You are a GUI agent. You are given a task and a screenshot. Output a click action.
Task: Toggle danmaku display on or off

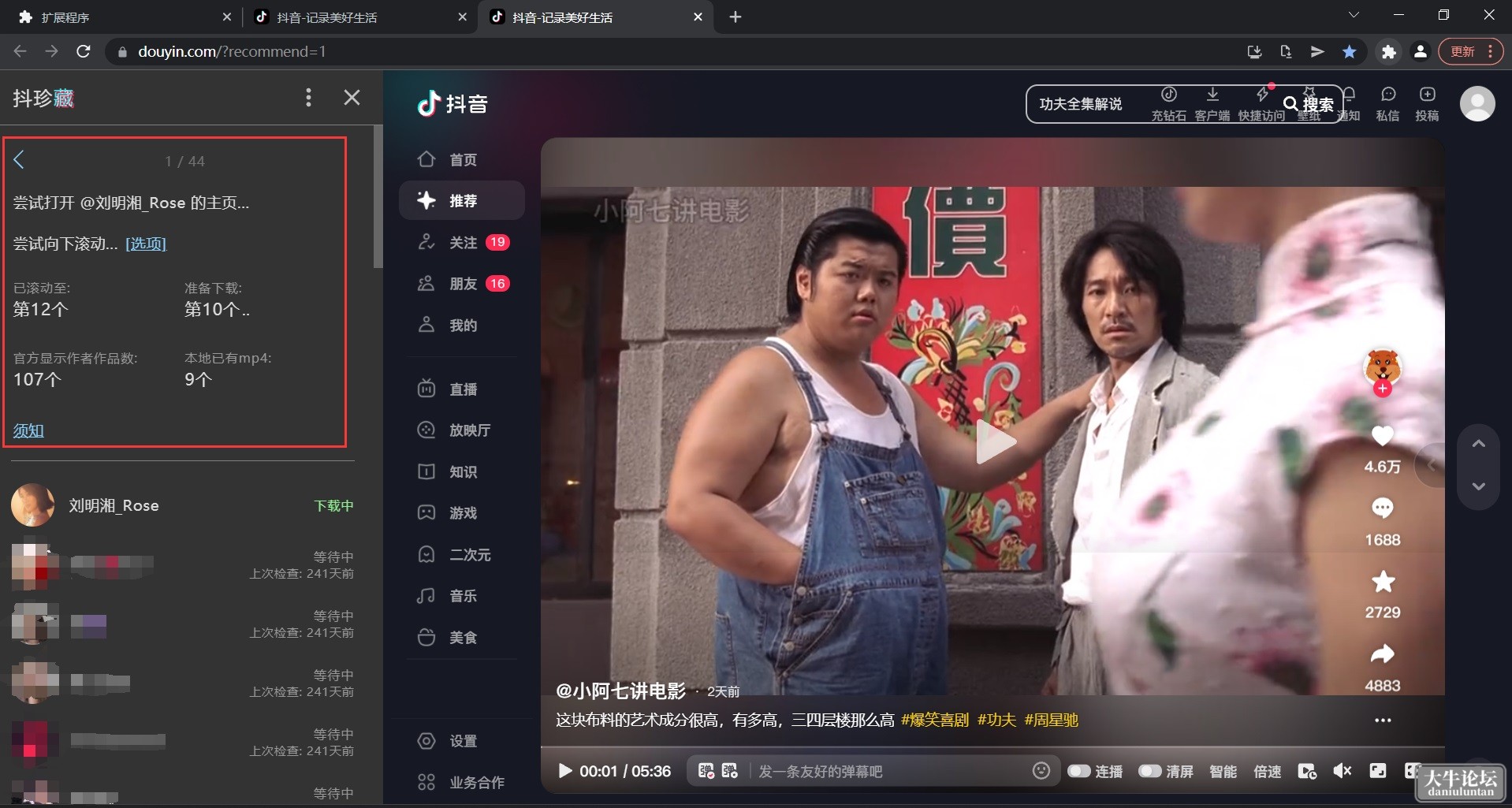(x=706, y=771)
